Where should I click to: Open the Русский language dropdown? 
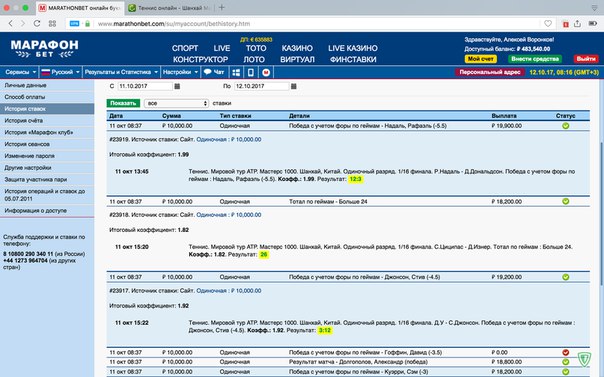click(x=60, y=72)
